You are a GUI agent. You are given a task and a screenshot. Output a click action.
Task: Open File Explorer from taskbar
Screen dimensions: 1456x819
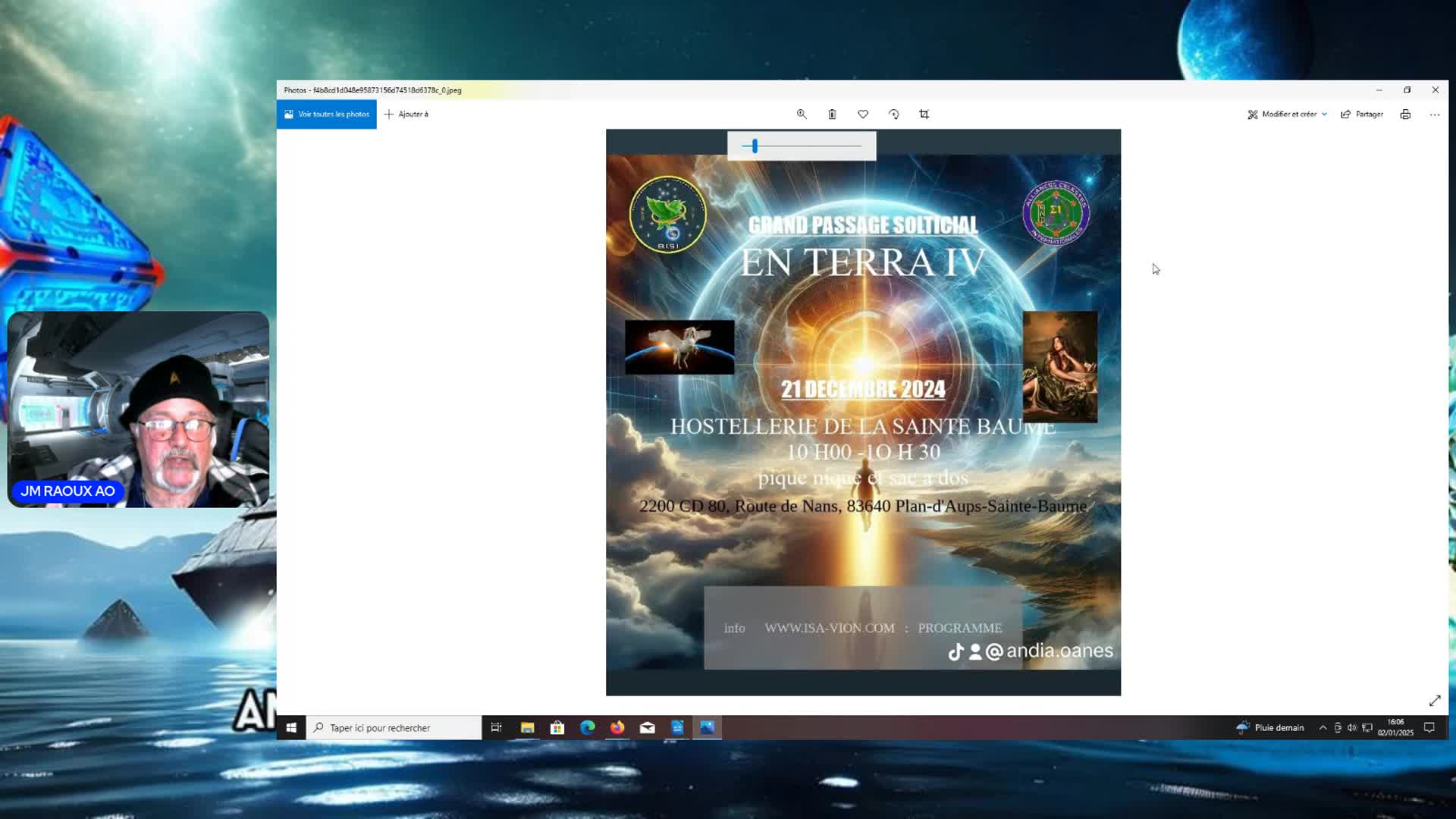(x=527, y=727)
